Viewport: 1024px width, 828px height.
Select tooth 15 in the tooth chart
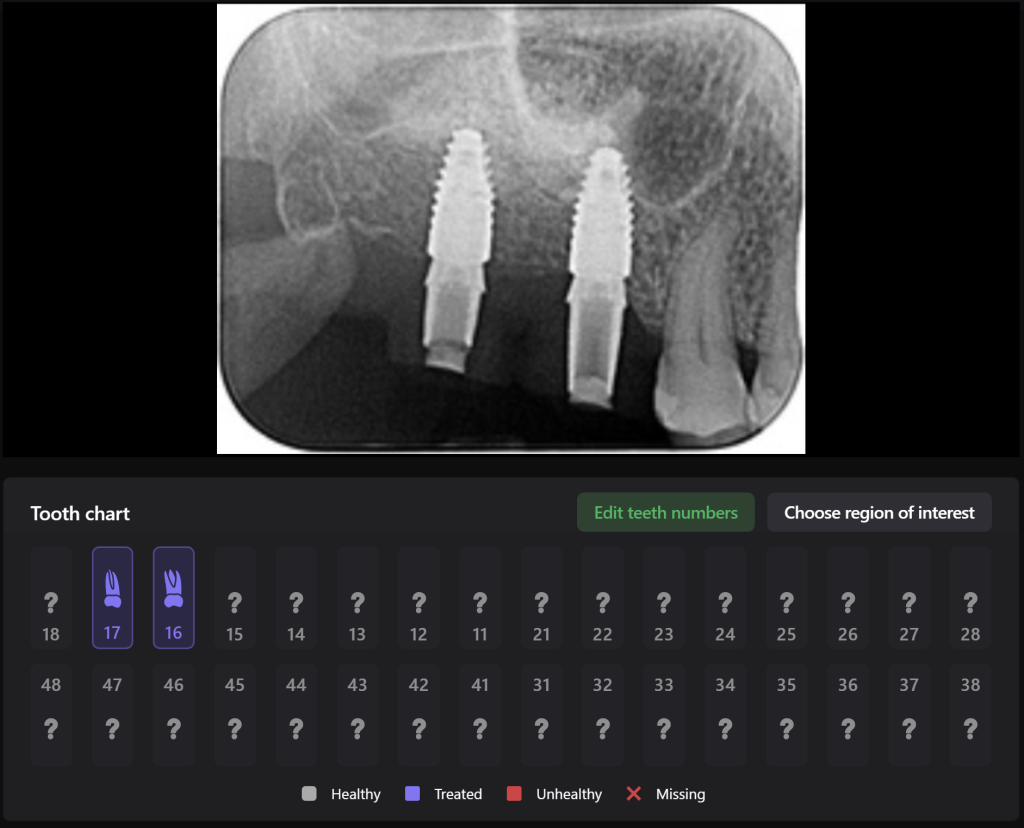point(235,597)
